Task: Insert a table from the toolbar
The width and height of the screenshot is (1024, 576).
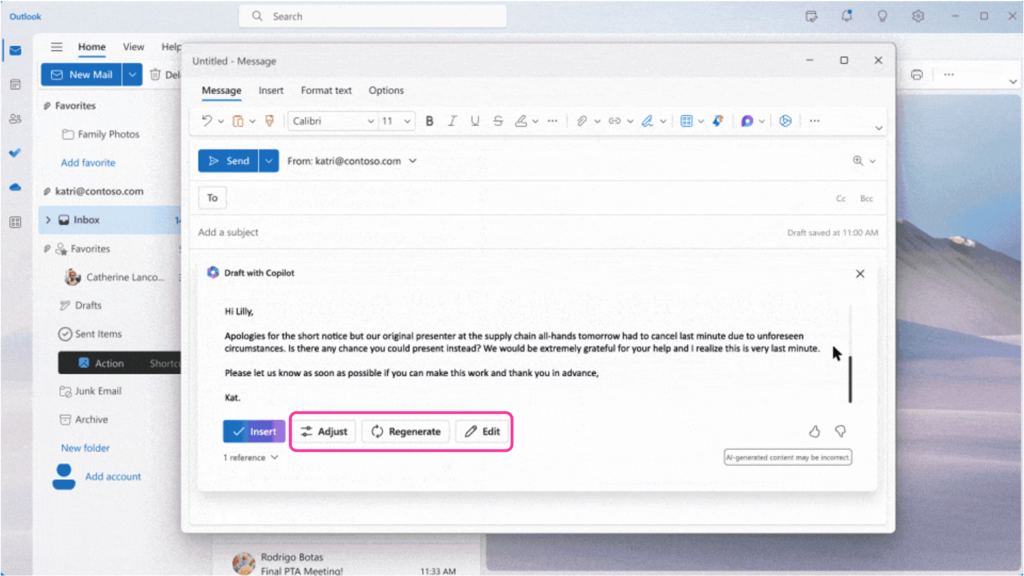Action: (x=688, y=120)
